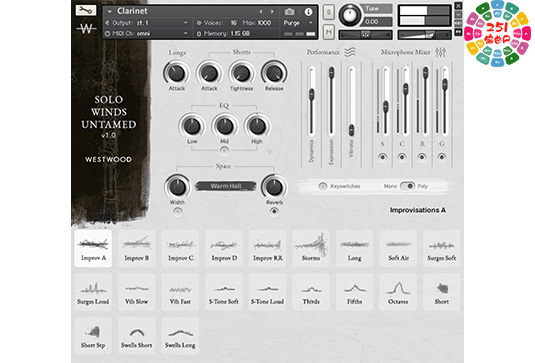The height and width of the screenshot is (363, 535).
Task: Toggle the G microphone on/off
Action: [442, 157]
